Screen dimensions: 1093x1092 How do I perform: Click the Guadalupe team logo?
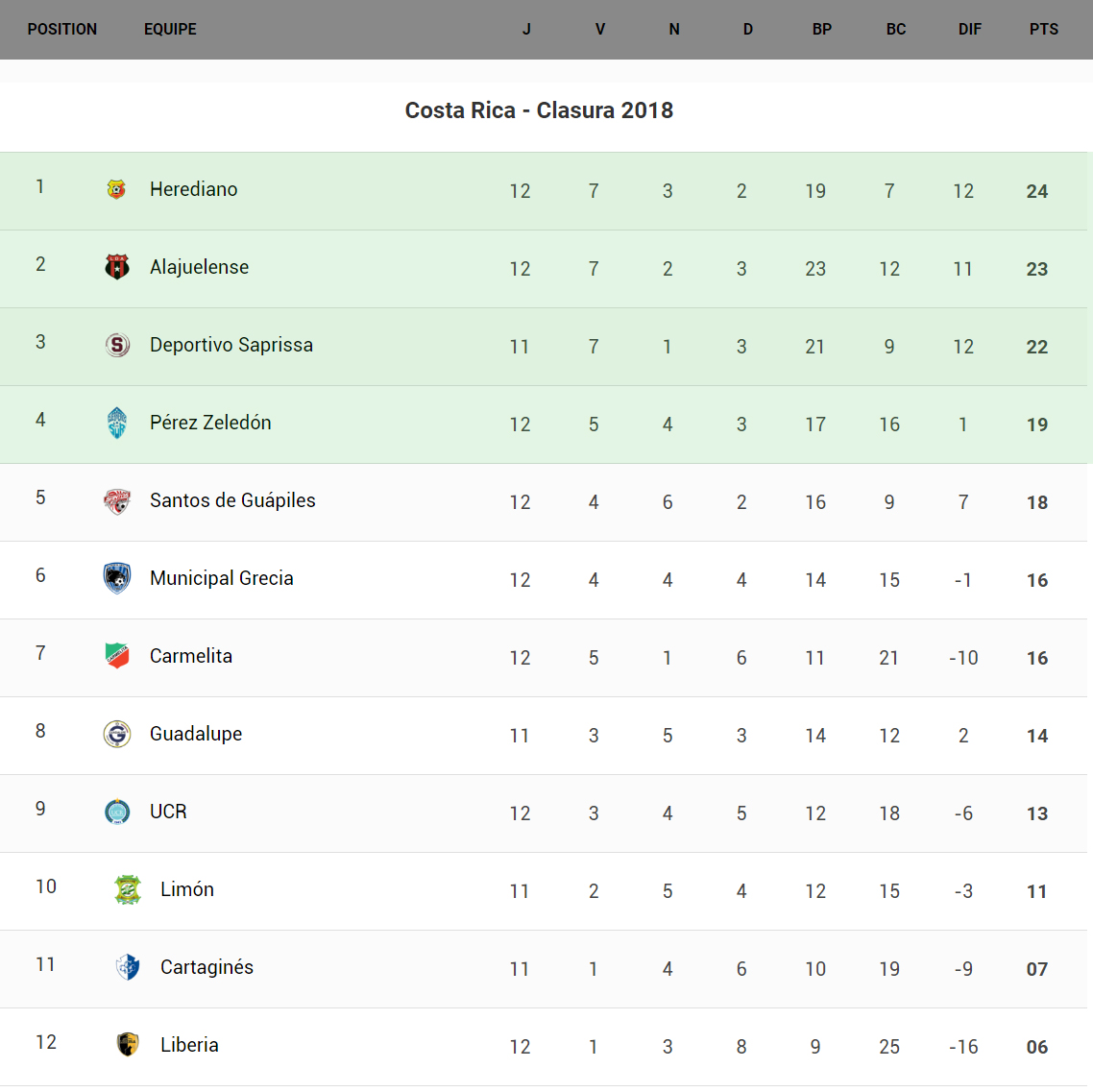(117, 734)
